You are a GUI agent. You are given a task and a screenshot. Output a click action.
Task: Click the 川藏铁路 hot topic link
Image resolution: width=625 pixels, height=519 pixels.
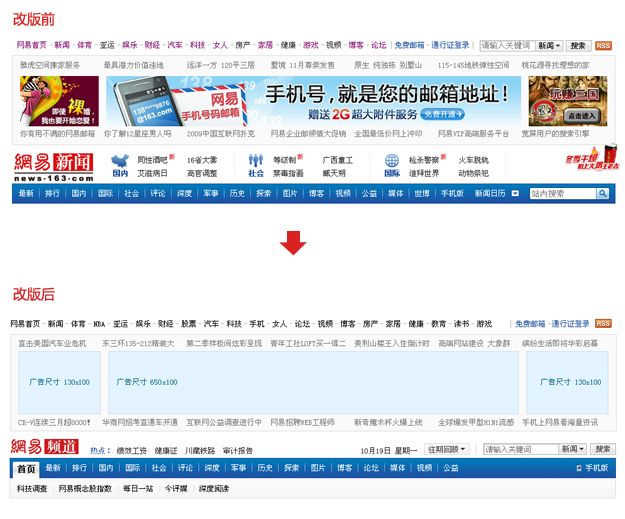tap(200, 450)
